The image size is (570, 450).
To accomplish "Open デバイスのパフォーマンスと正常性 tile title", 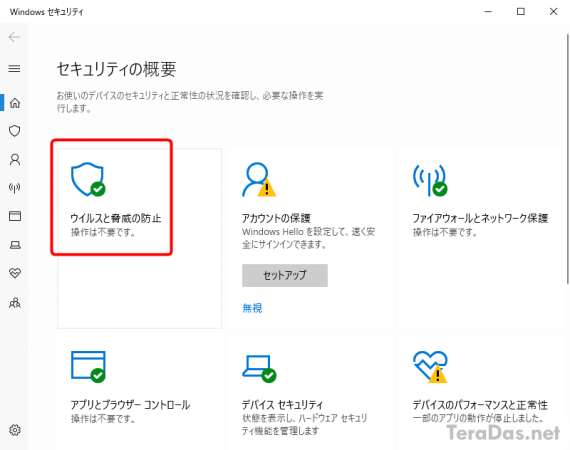I will tap(480, 405).
